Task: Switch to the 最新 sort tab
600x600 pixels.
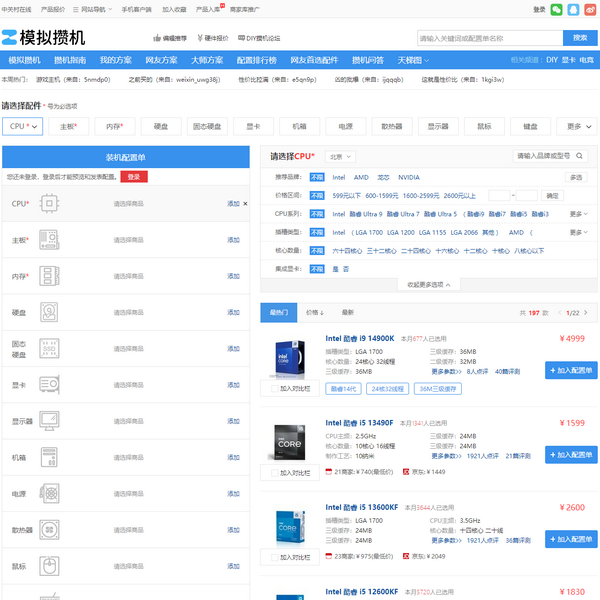Action: (x=347, y=312)
